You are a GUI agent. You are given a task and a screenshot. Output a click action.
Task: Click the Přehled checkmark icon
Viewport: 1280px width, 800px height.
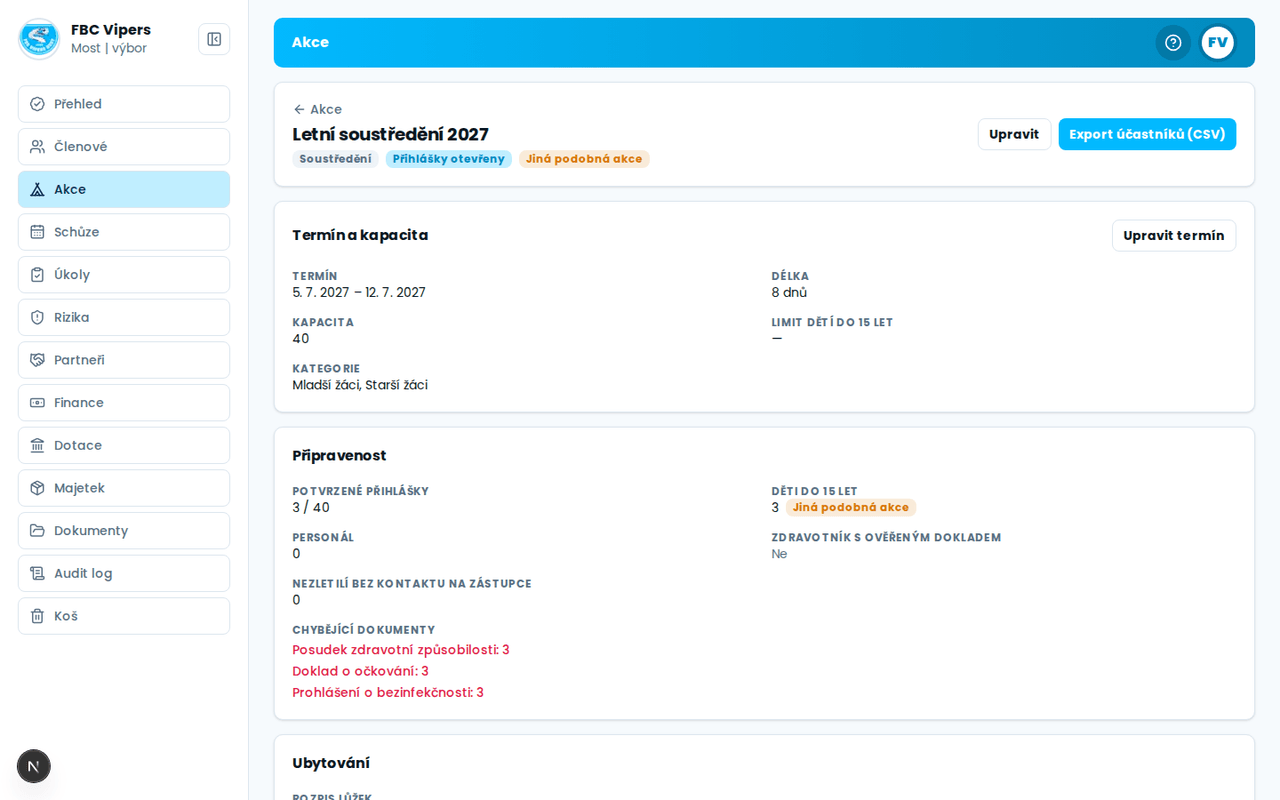point(37,104)
